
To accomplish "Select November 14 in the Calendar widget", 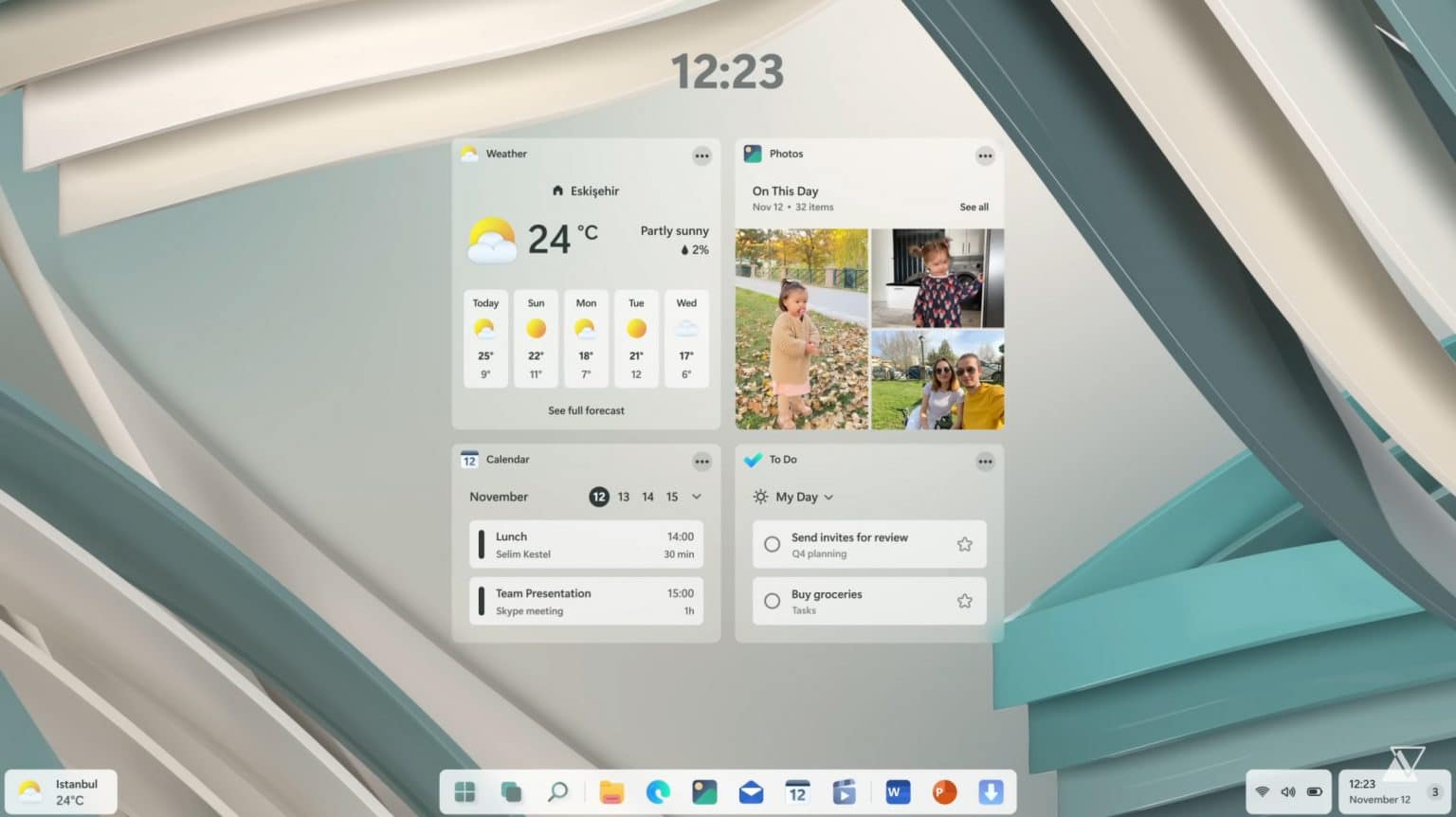I will tap(647, 497).
